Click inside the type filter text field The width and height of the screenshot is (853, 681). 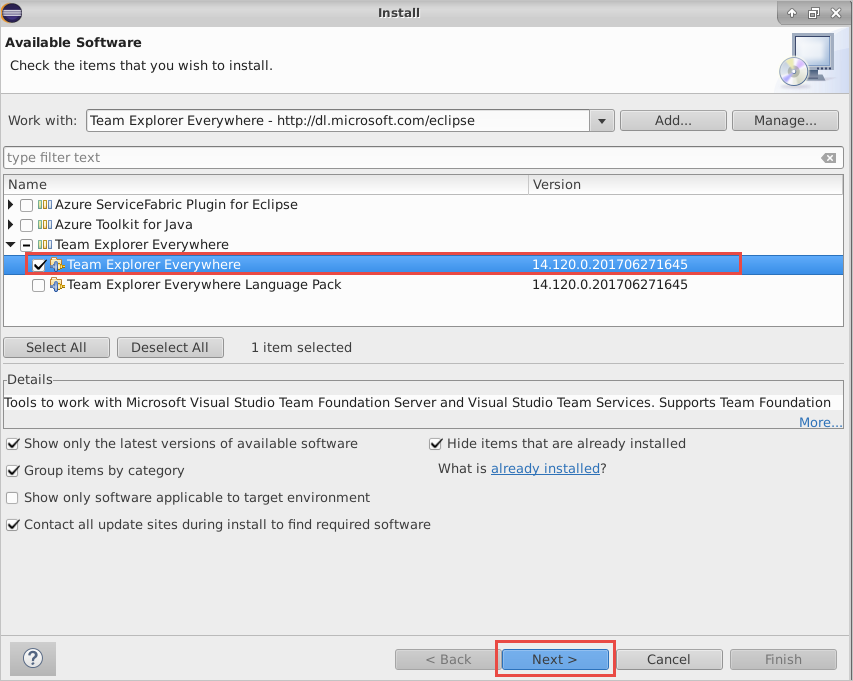(x=200, y=157)
